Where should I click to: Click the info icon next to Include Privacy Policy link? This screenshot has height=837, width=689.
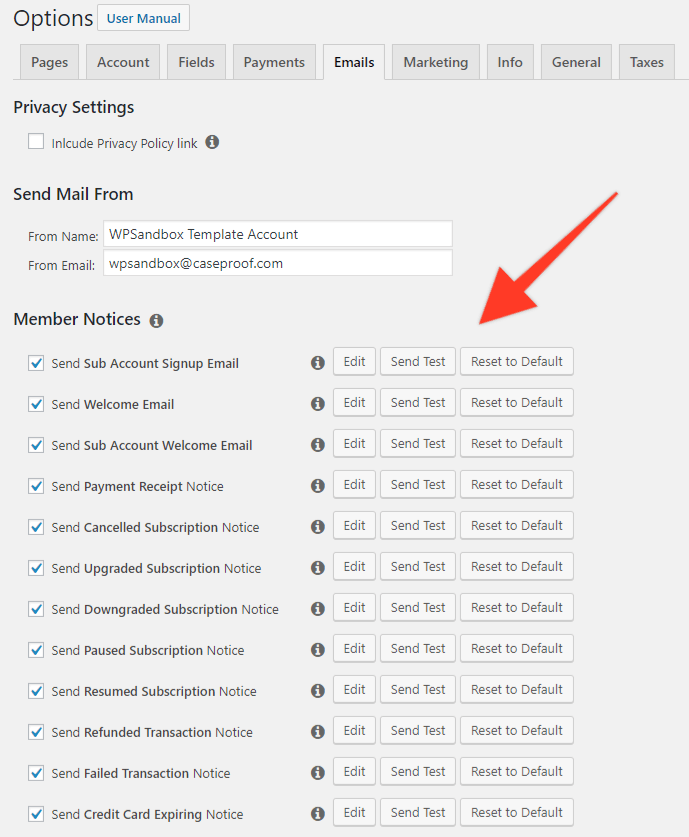212,142
